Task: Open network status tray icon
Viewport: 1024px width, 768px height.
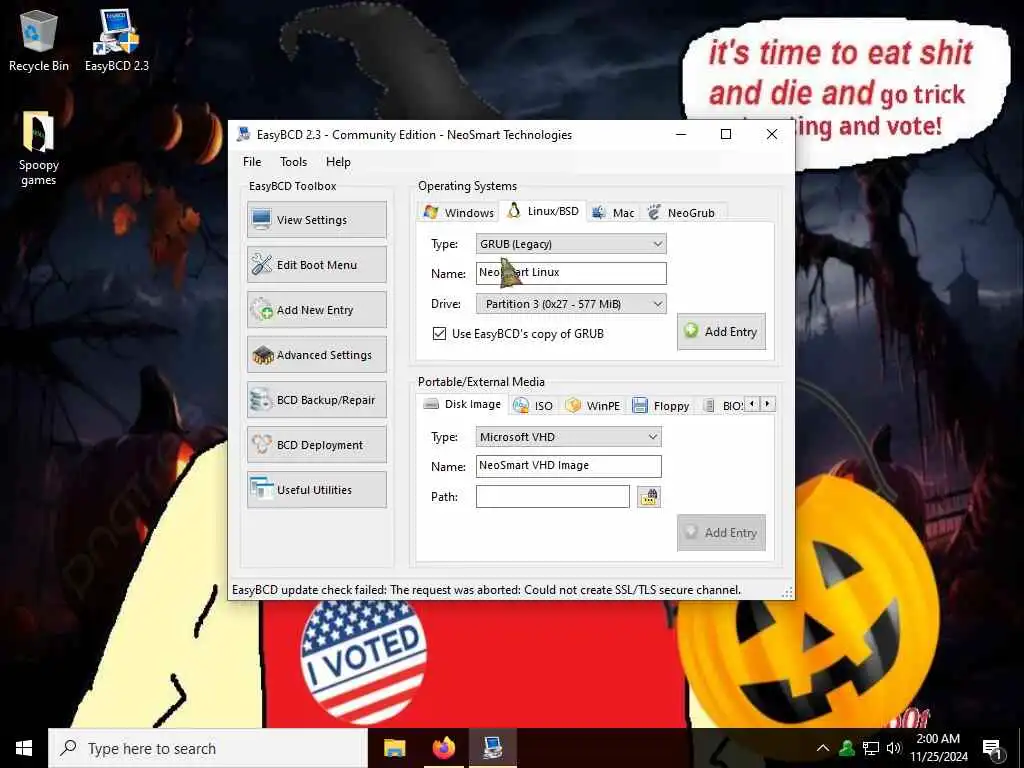Action: coord(871,748)
